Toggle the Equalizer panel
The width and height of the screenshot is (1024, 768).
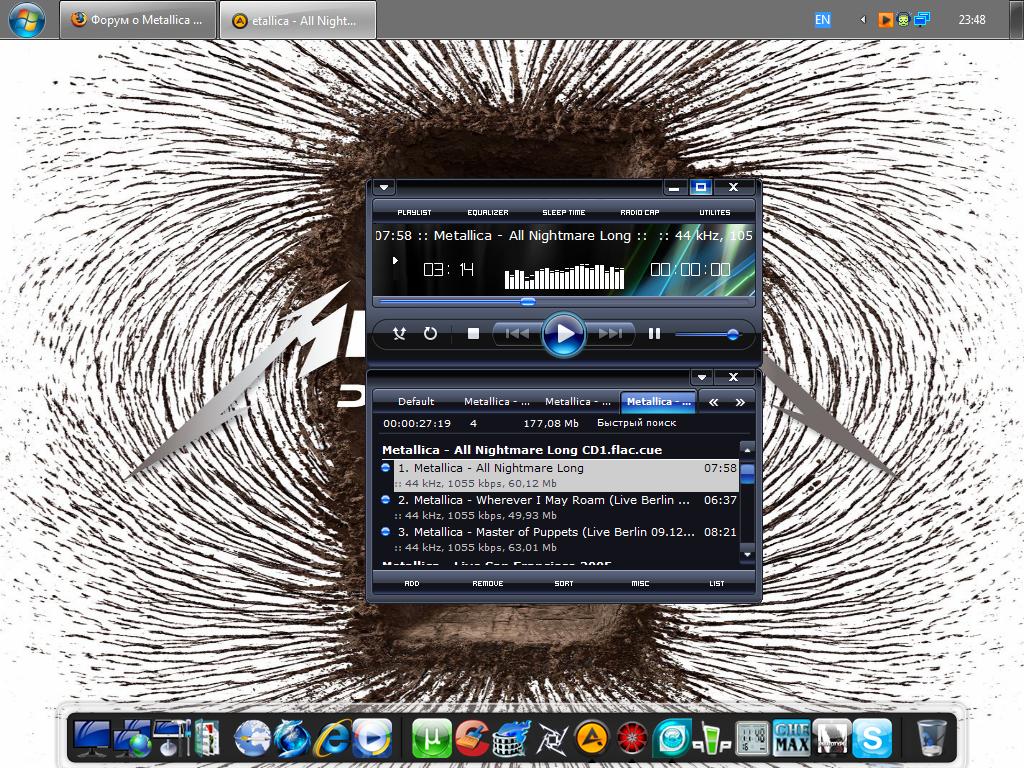[488, 212]
